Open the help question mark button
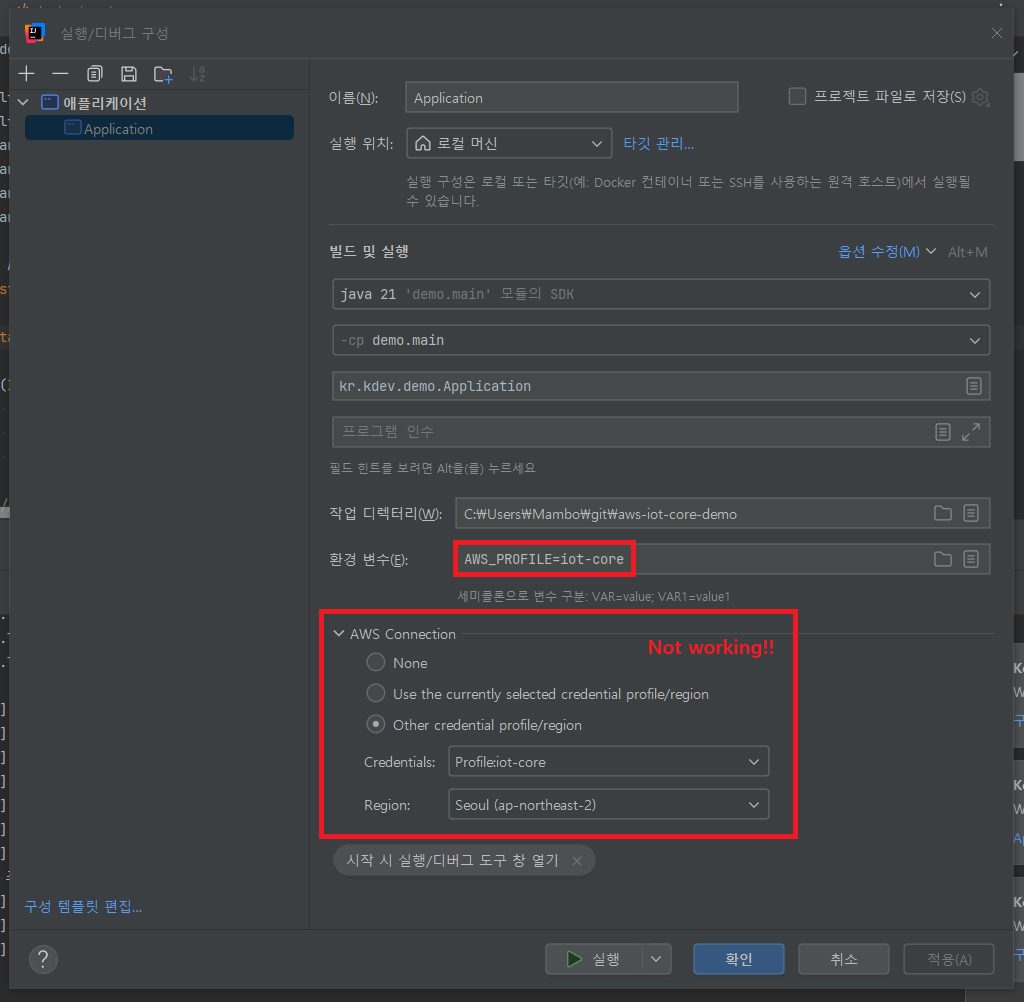Screen dimensions: 1024x1002 tap(43, 960)
